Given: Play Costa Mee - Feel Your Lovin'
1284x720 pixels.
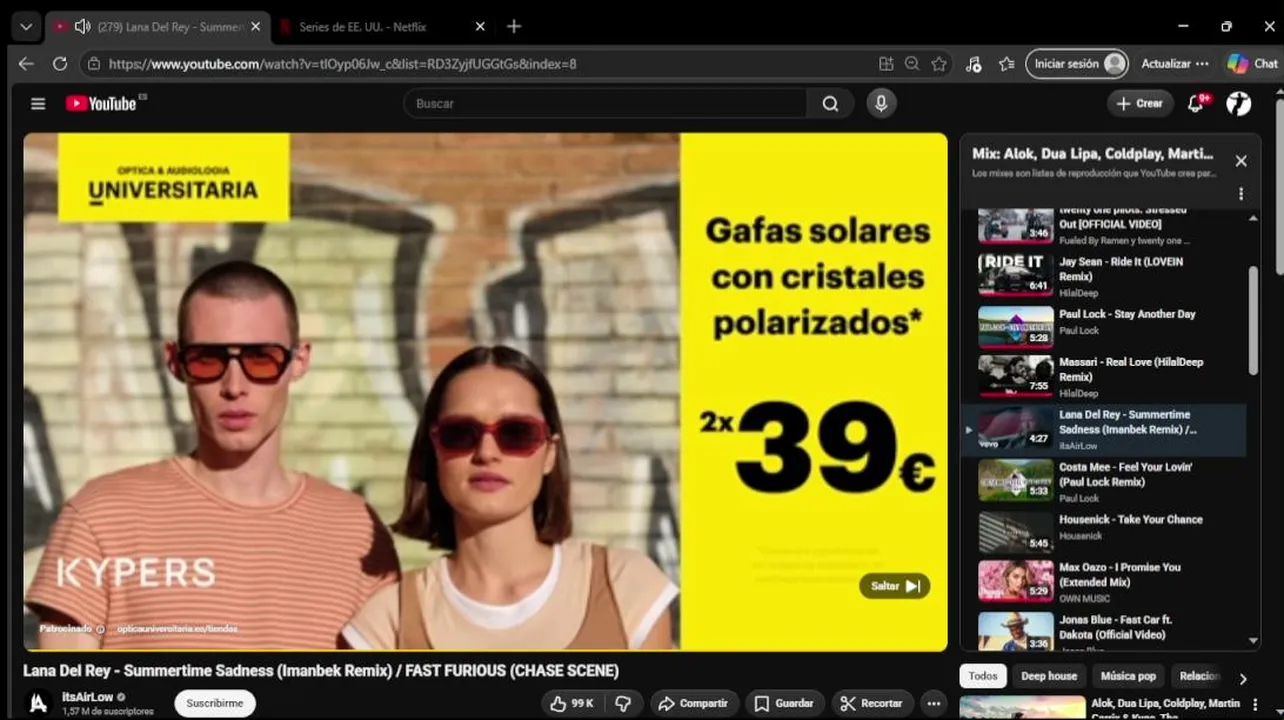Looking at the screenshot, I should point(1104,482).
